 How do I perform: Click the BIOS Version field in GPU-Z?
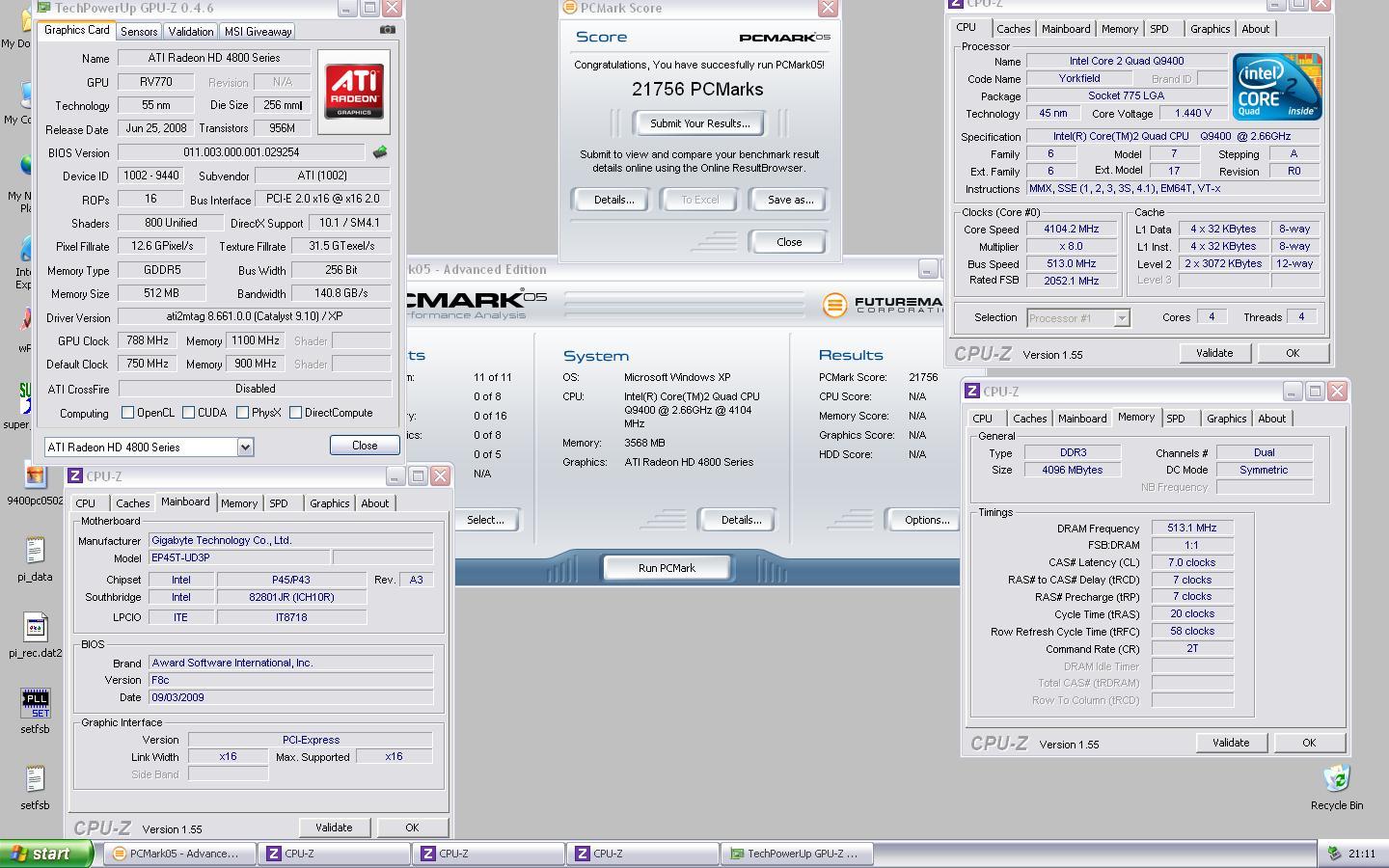tap(241, 152)
